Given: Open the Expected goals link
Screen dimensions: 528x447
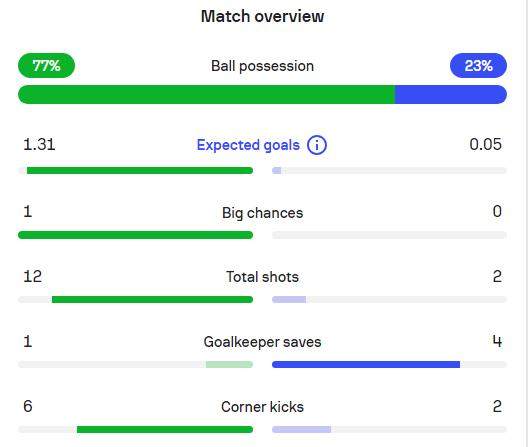Looking at the screenshot, I should point(248,145).
